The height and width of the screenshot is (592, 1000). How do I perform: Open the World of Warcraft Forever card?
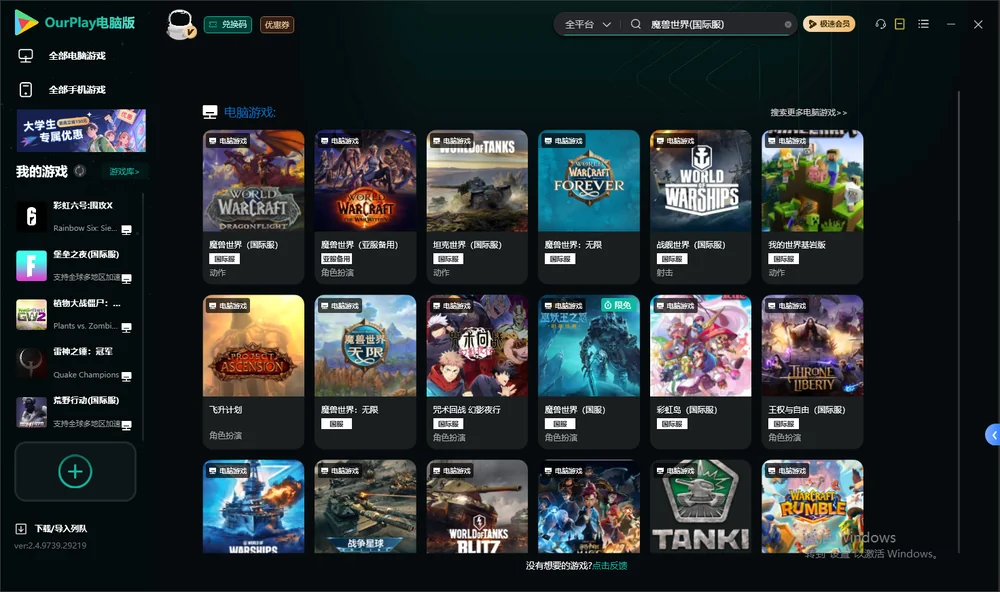[589, 207]
